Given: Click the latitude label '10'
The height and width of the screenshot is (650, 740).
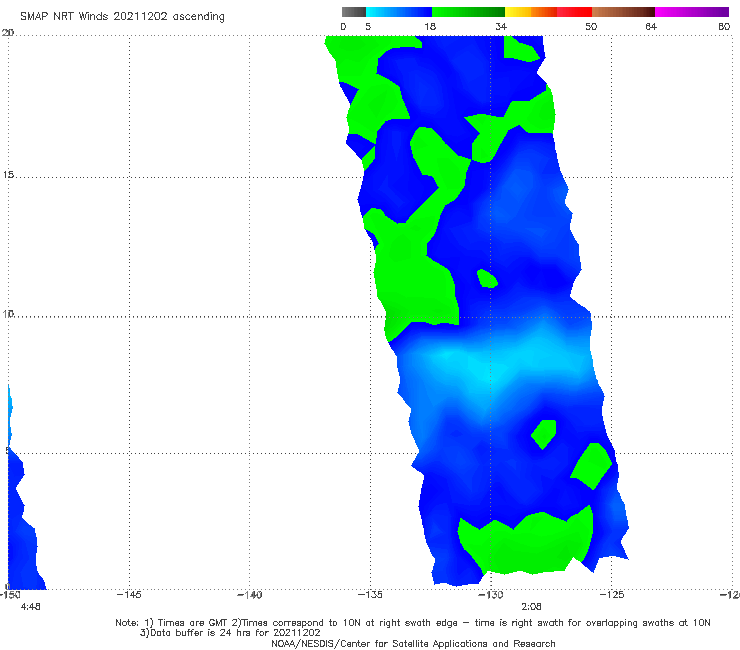Looking at the screenshot, I should (8, 314).
